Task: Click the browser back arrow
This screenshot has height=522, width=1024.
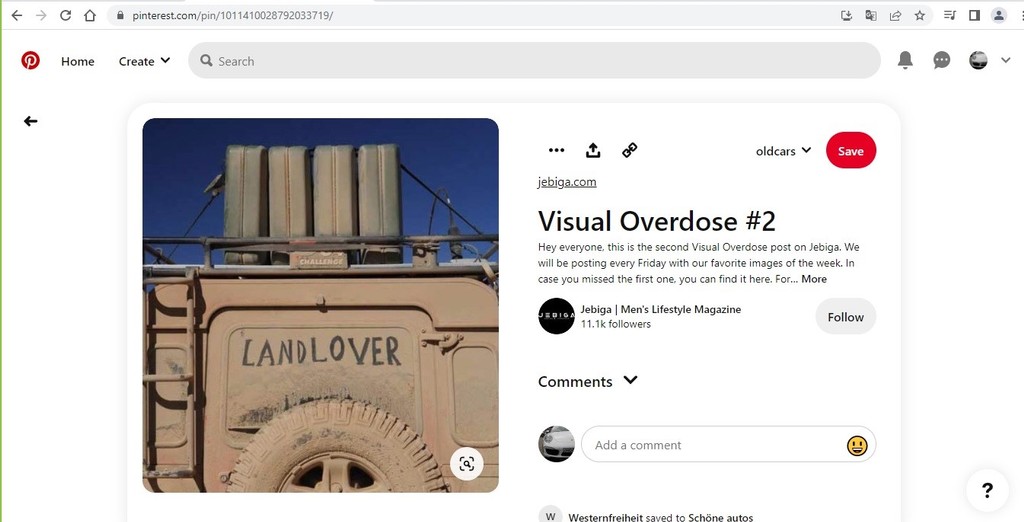Action: [17, 15]
